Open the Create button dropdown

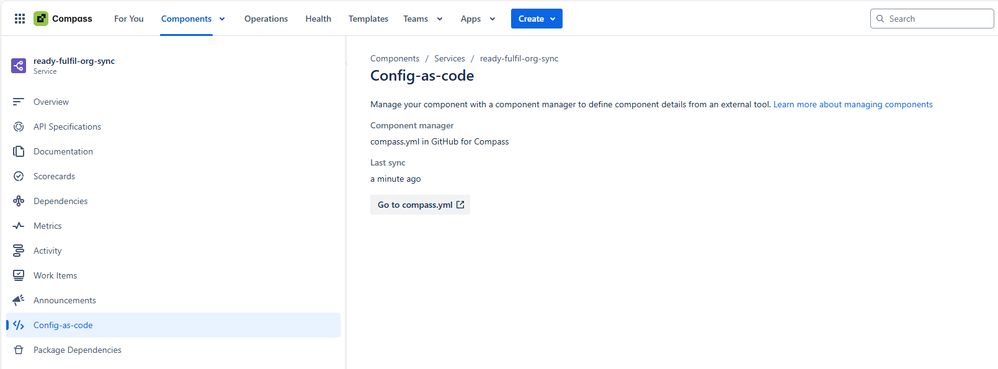coord(537,18)
